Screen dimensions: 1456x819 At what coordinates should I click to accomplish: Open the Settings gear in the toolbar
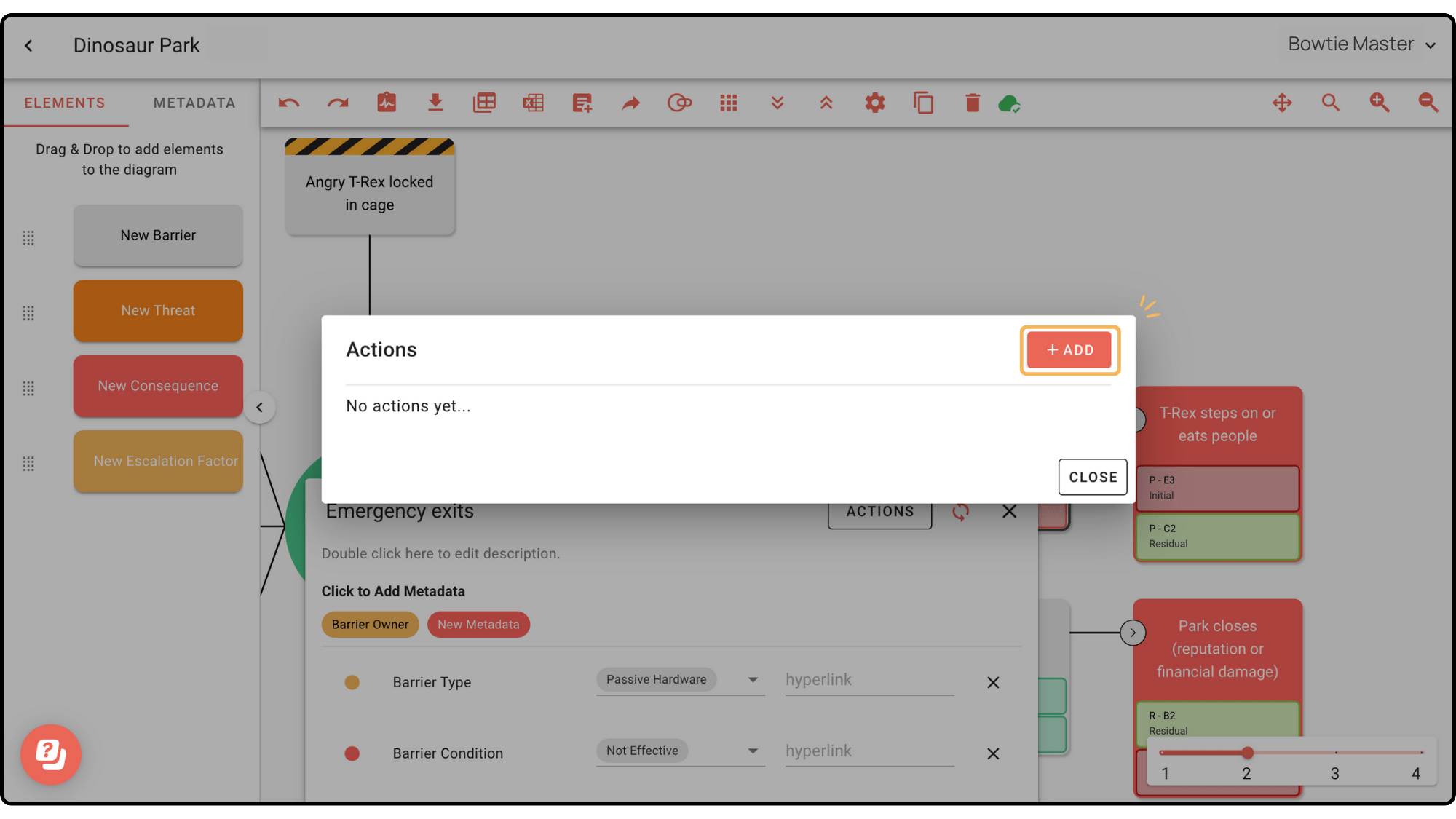[875, 103]
